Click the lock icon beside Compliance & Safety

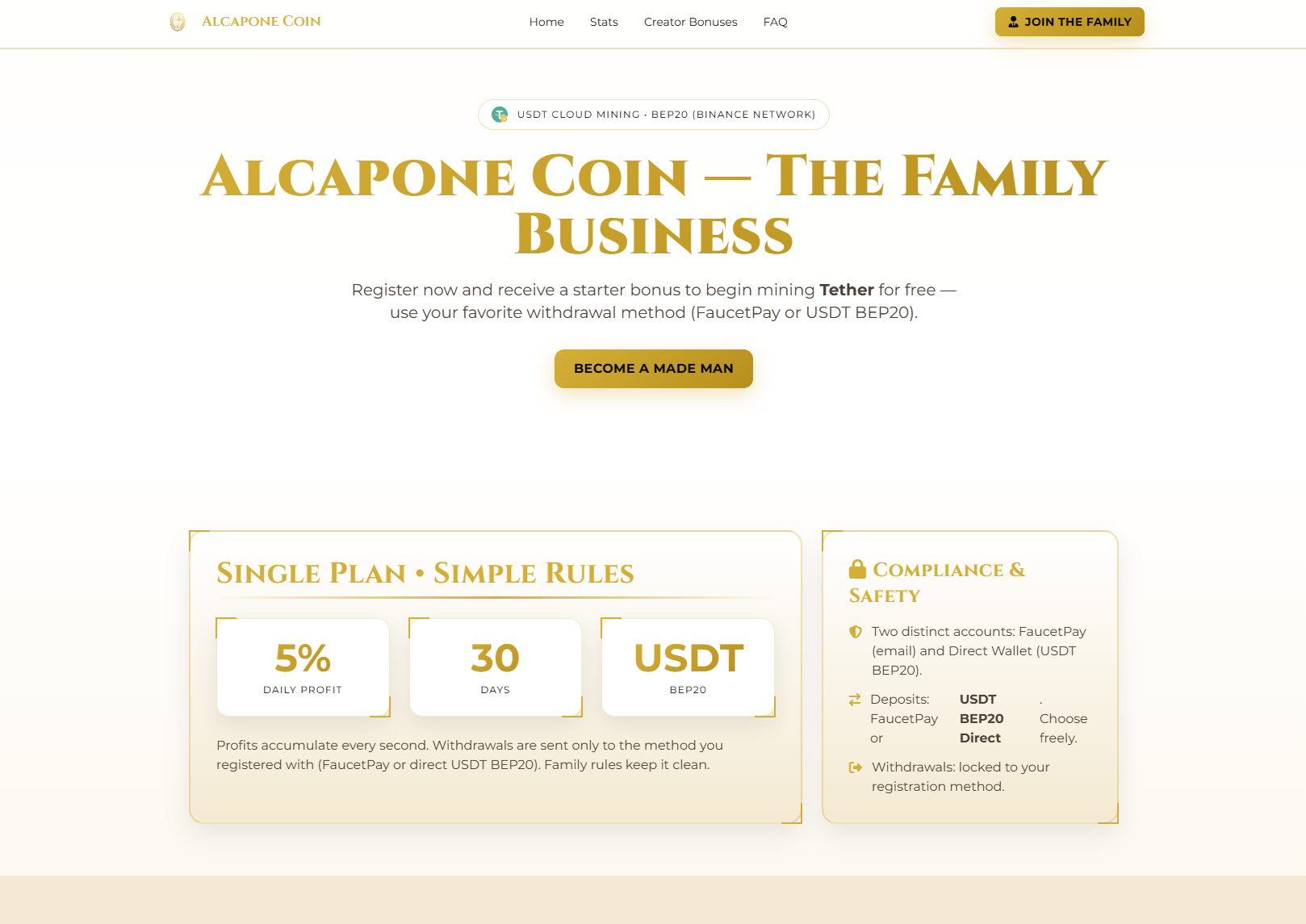(856, 571)
